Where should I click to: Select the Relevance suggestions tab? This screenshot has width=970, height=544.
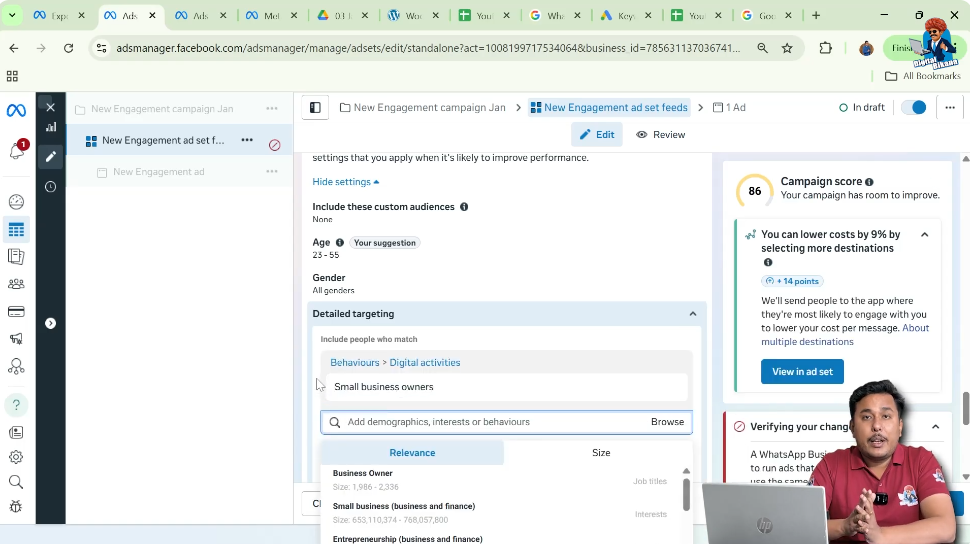coord(412,452)
